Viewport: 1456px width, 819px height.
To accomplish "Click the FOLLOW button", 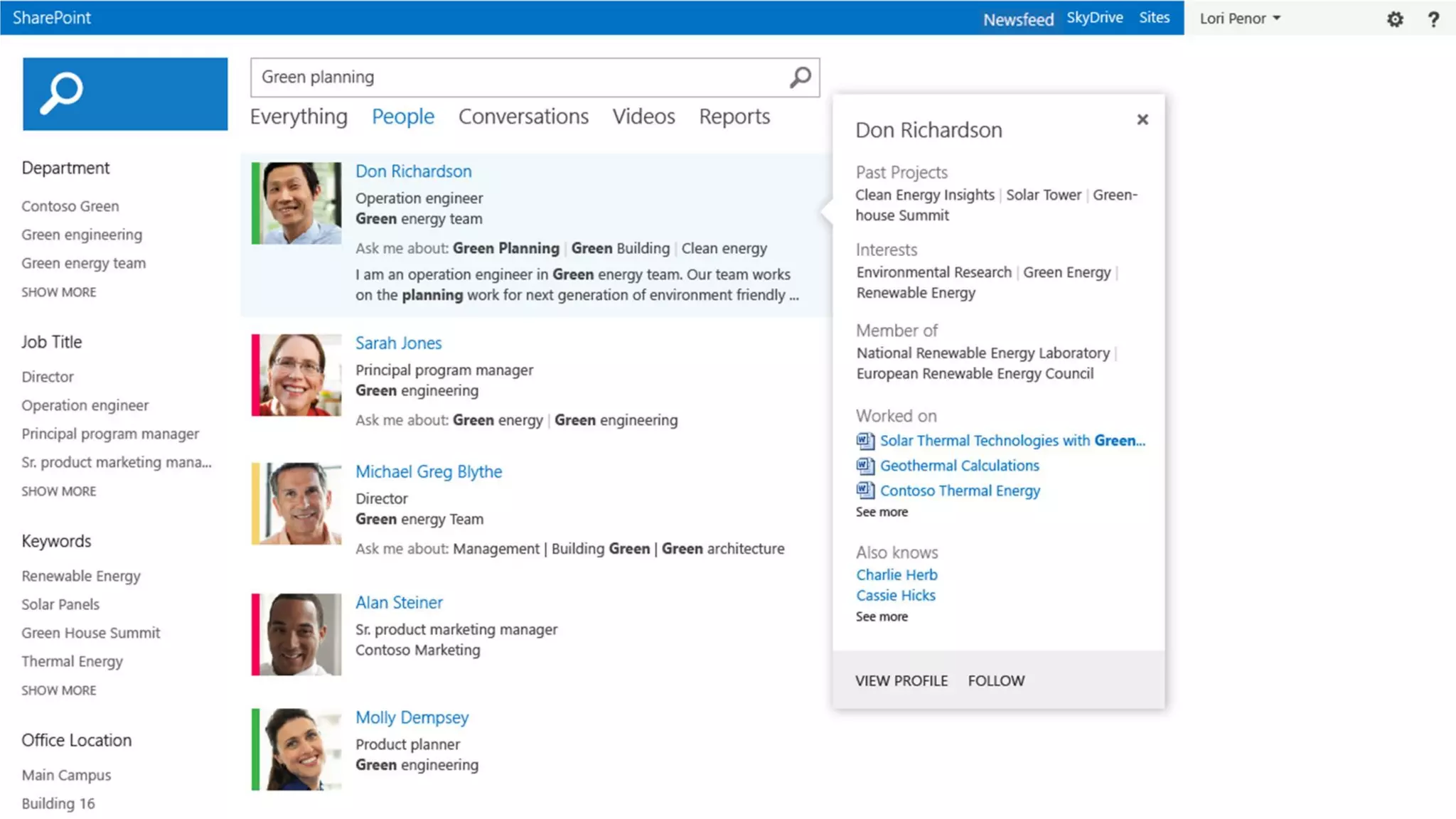I will pyautogui.click(x=996, y=680).
